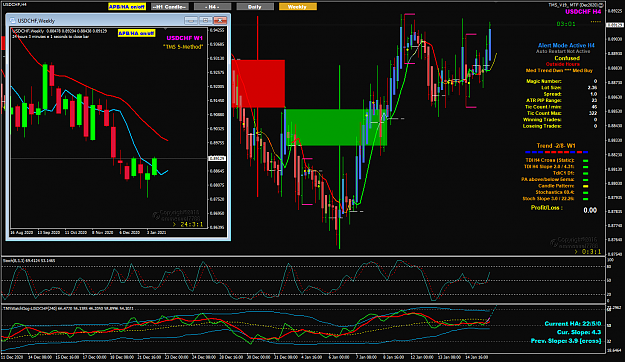625x362 pixels.
Task: Toggle APB/HA on/off on main H4 chart
Action: [127, 7]
